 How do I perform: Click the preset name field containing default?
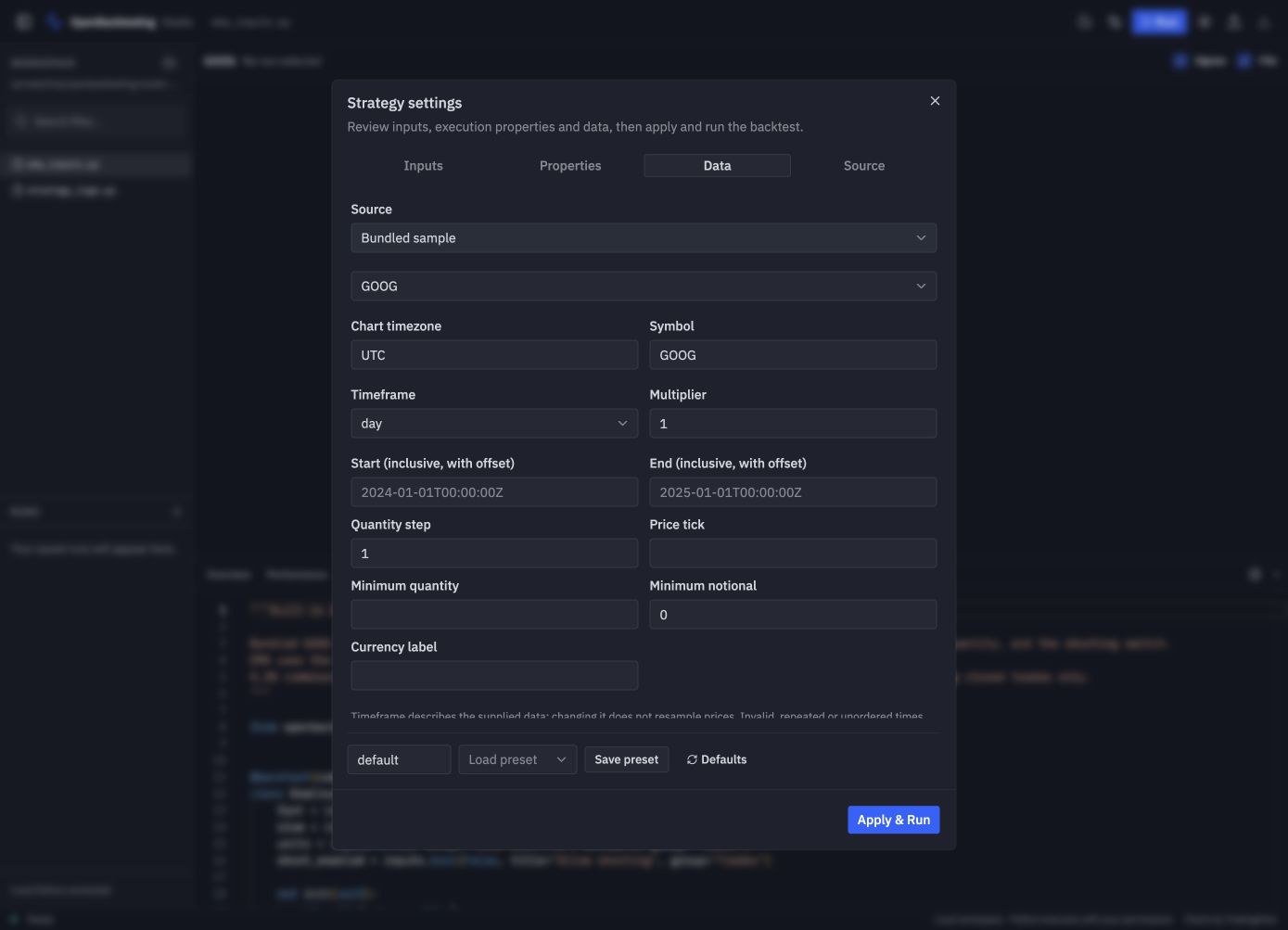pos(399,759)
